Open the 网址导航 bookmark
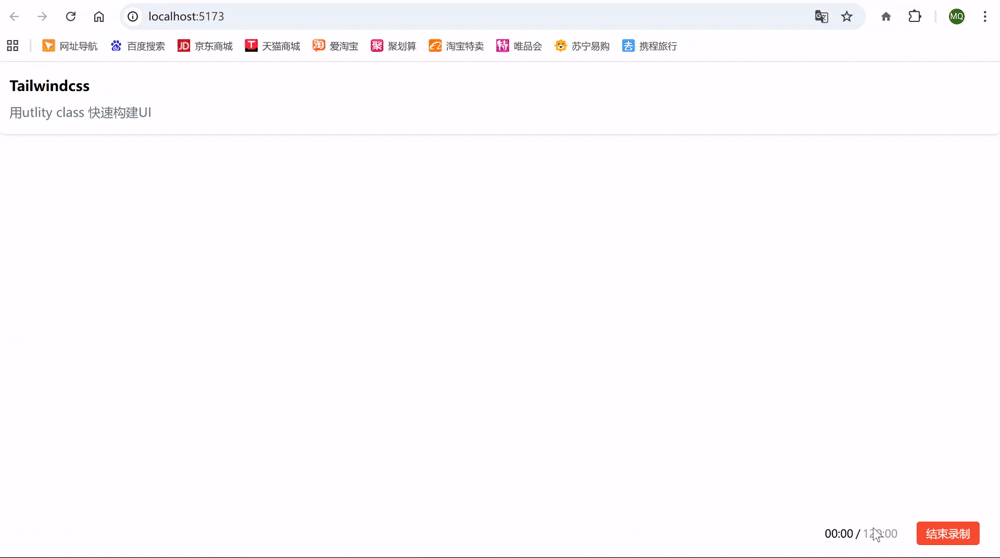Image resolution: width=1000 pixels, height=558 pixels. pyautogui.click(x=70, y=46)
